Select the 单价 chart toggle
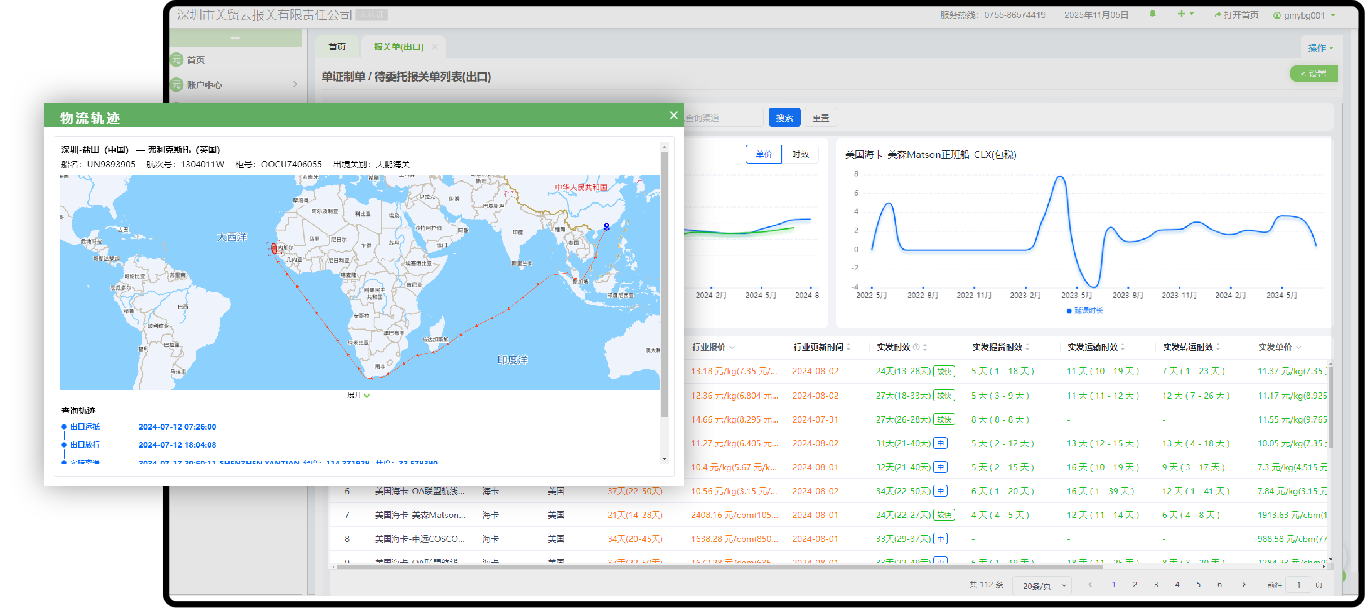1365x608 pixels. 764,154
